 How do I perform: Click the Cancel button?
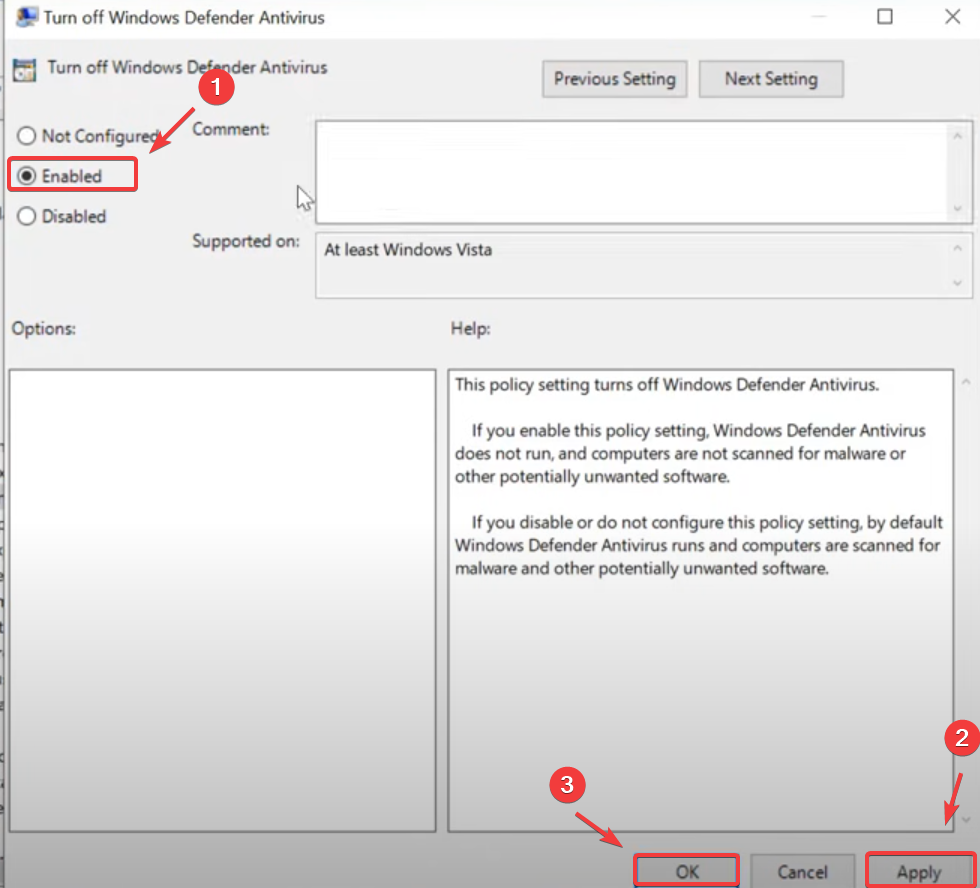[x=802, y=871]
